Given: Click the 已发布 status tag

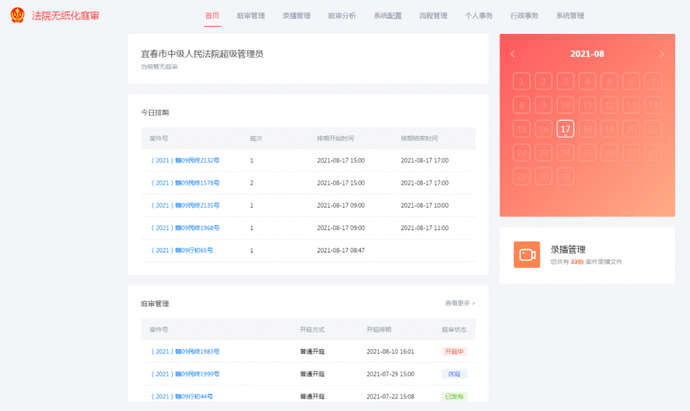Looking at the screenshot, I should [x=454, y=396].
